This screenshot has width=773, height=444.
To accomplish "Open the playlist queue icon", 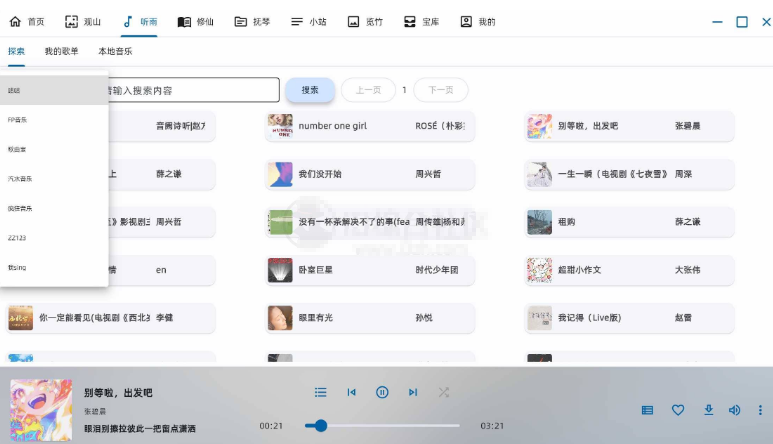I will [321, 393].
